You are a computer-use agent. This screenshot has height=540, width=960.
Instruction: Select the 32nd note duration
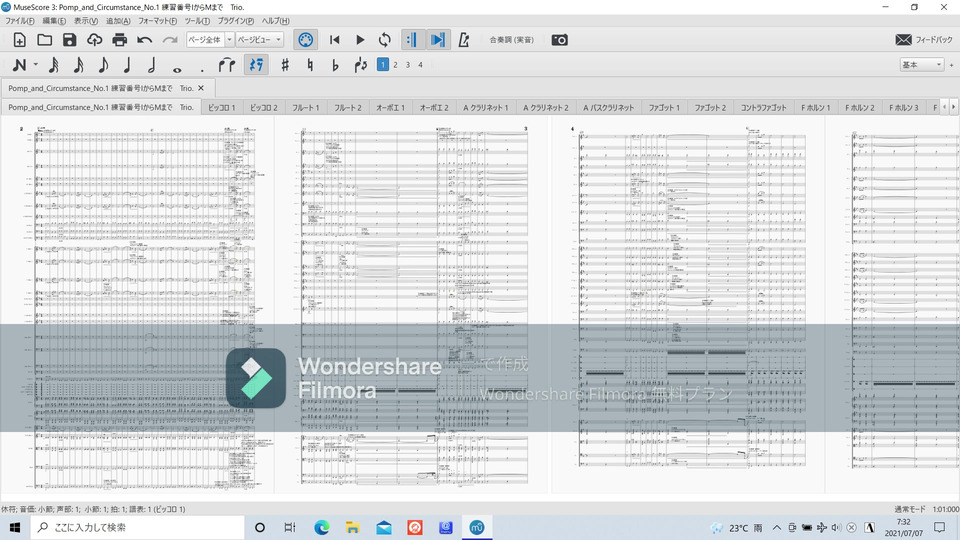(78, 65)
